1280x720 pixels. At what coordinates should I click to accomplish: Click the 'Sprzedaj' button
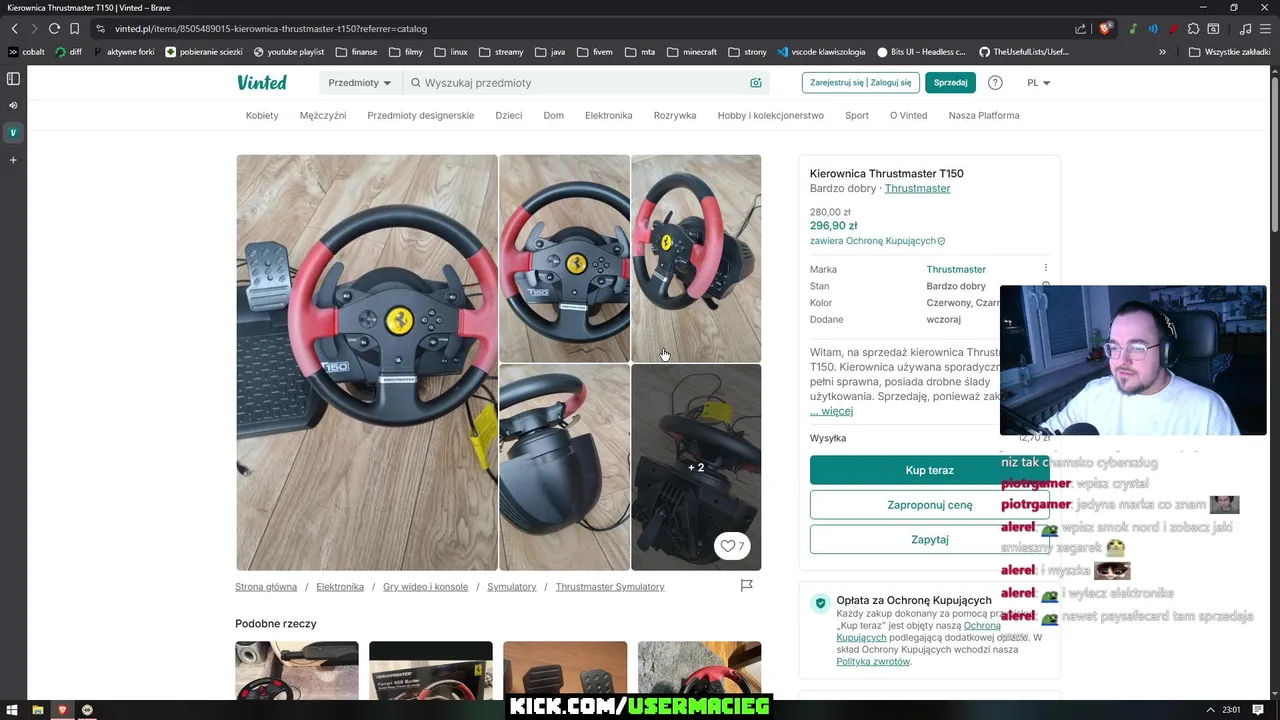tap(950, 83)
